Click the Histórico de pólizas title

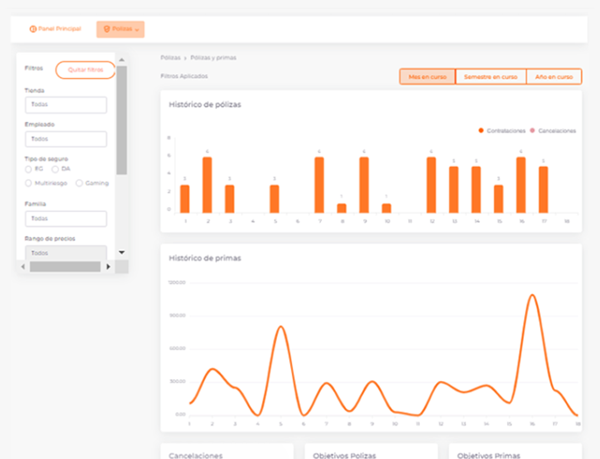(205, 105)
